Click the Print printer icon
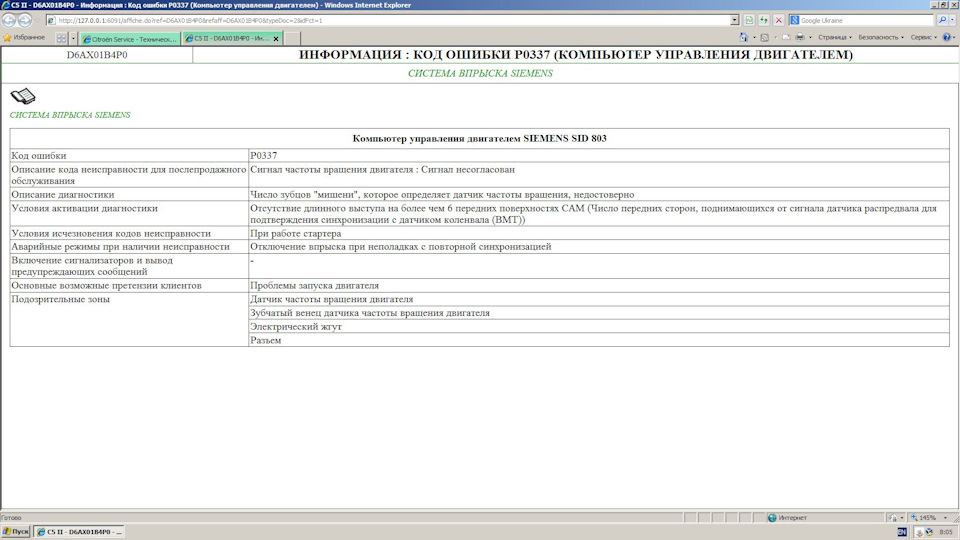Viewport: 960px width, 540px height. (800, 37)
